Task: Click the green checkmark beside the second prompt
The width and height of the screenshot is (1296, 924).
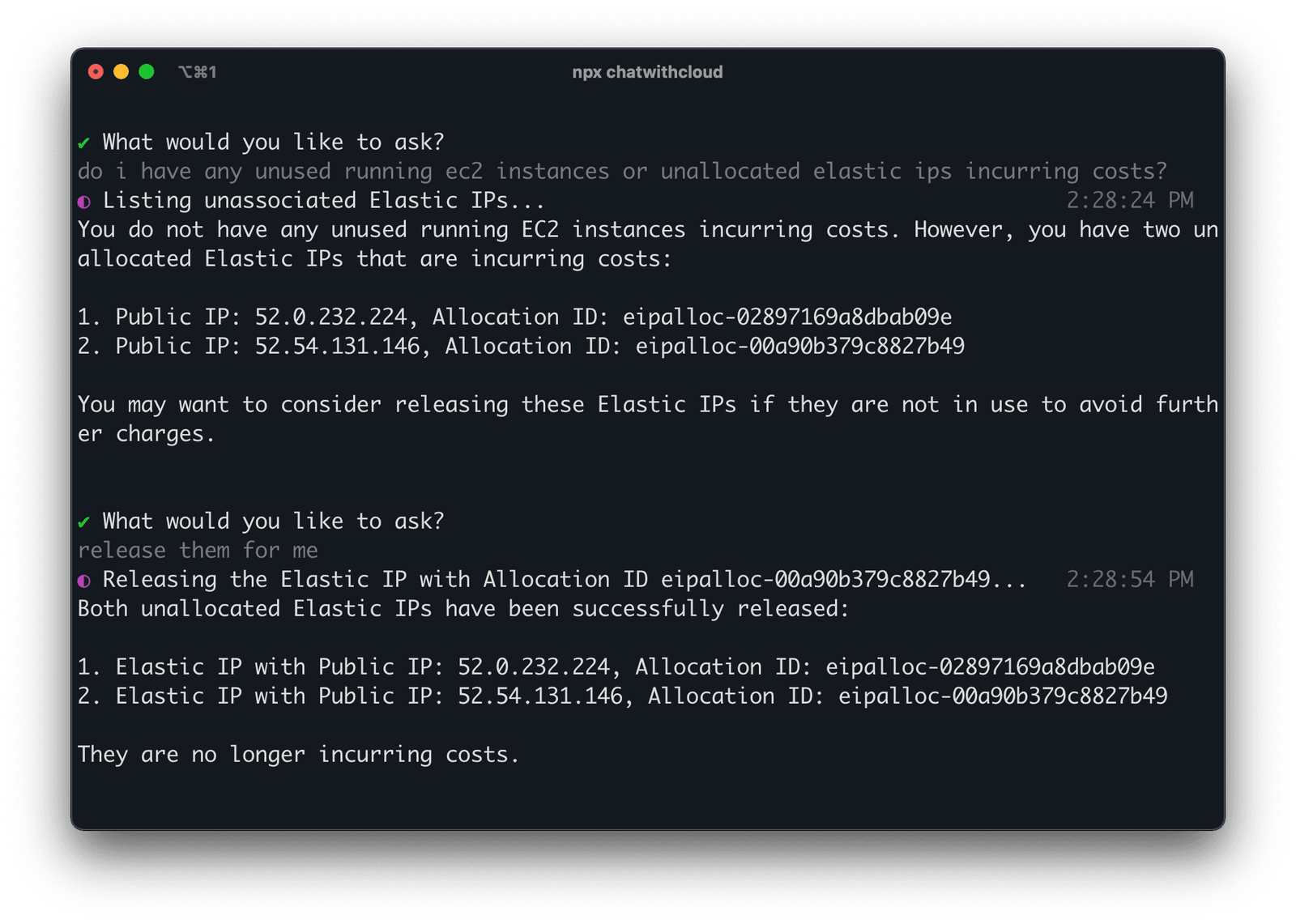Action: pos(83,521)
